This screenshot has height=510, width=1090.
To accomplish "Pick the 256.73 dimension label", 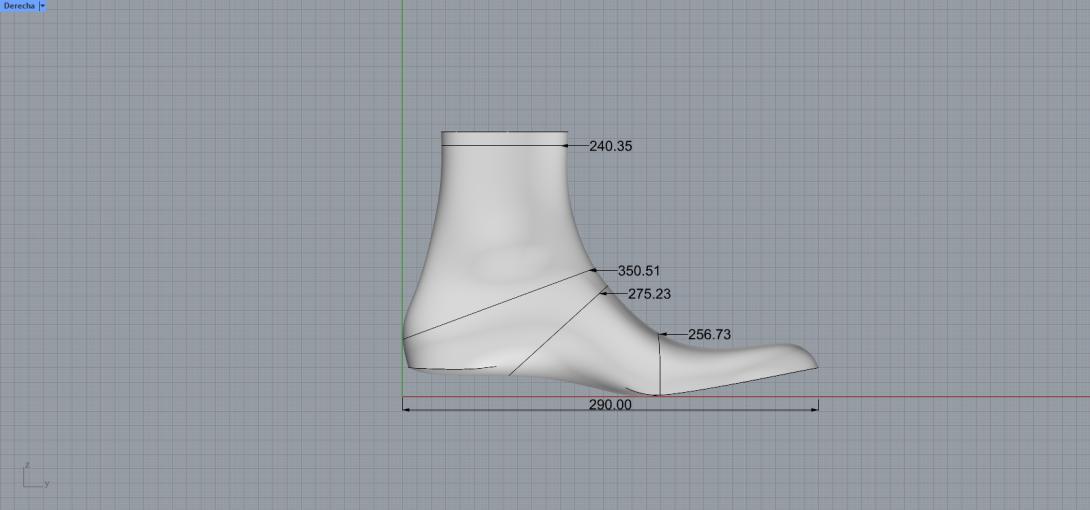I will 709,334.
